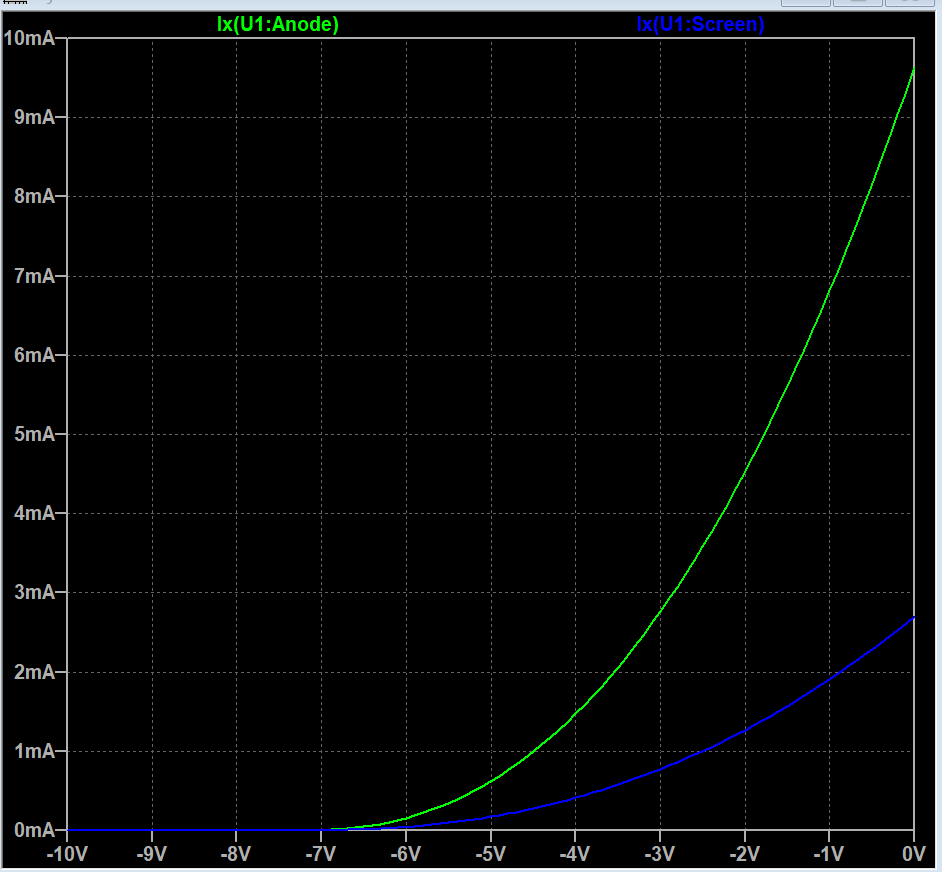Click the 0mA vertical axis label

coord(35,831)
